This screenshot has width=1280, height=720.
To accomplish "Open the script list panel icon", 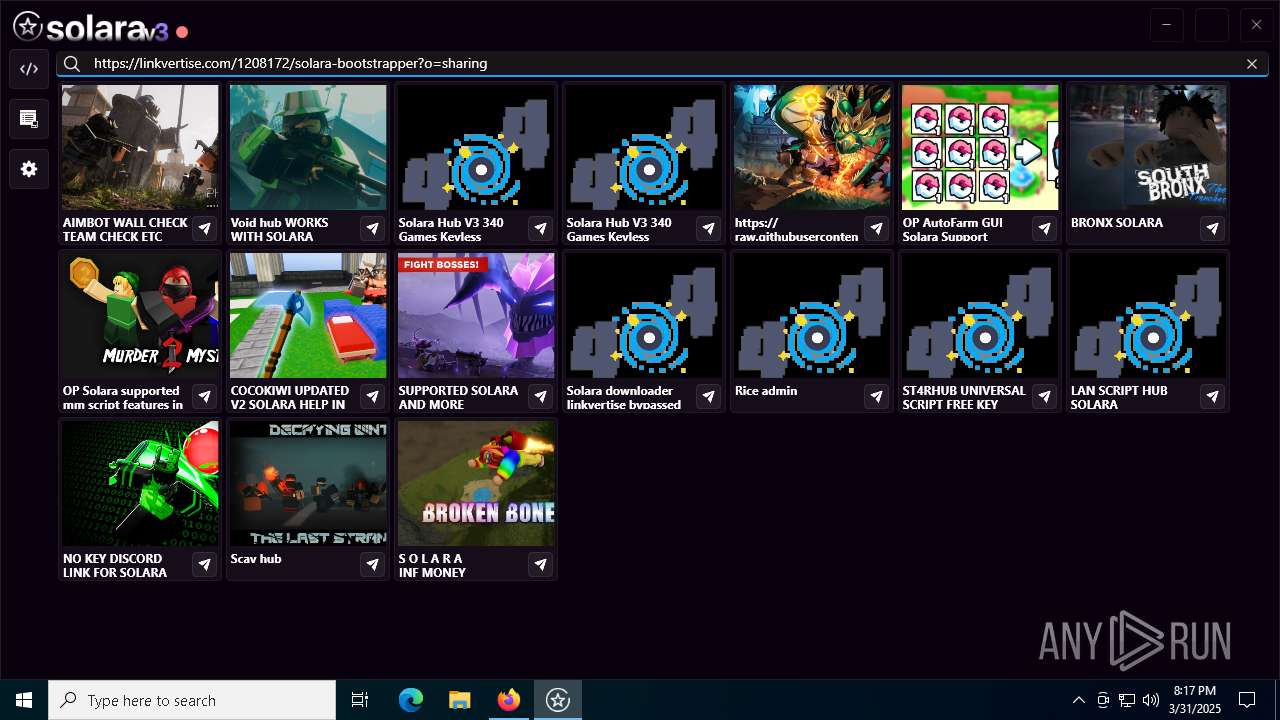I will coord(29,119).
